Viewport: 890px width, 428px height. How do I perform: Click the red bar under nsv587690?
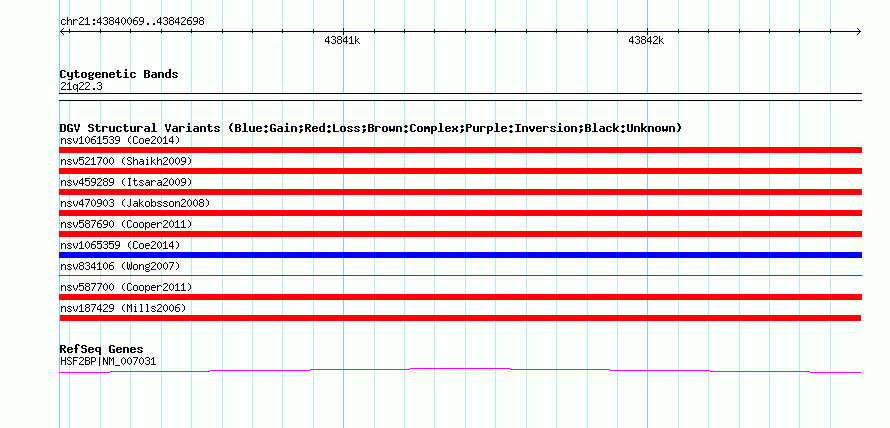[x=460, y=234]
